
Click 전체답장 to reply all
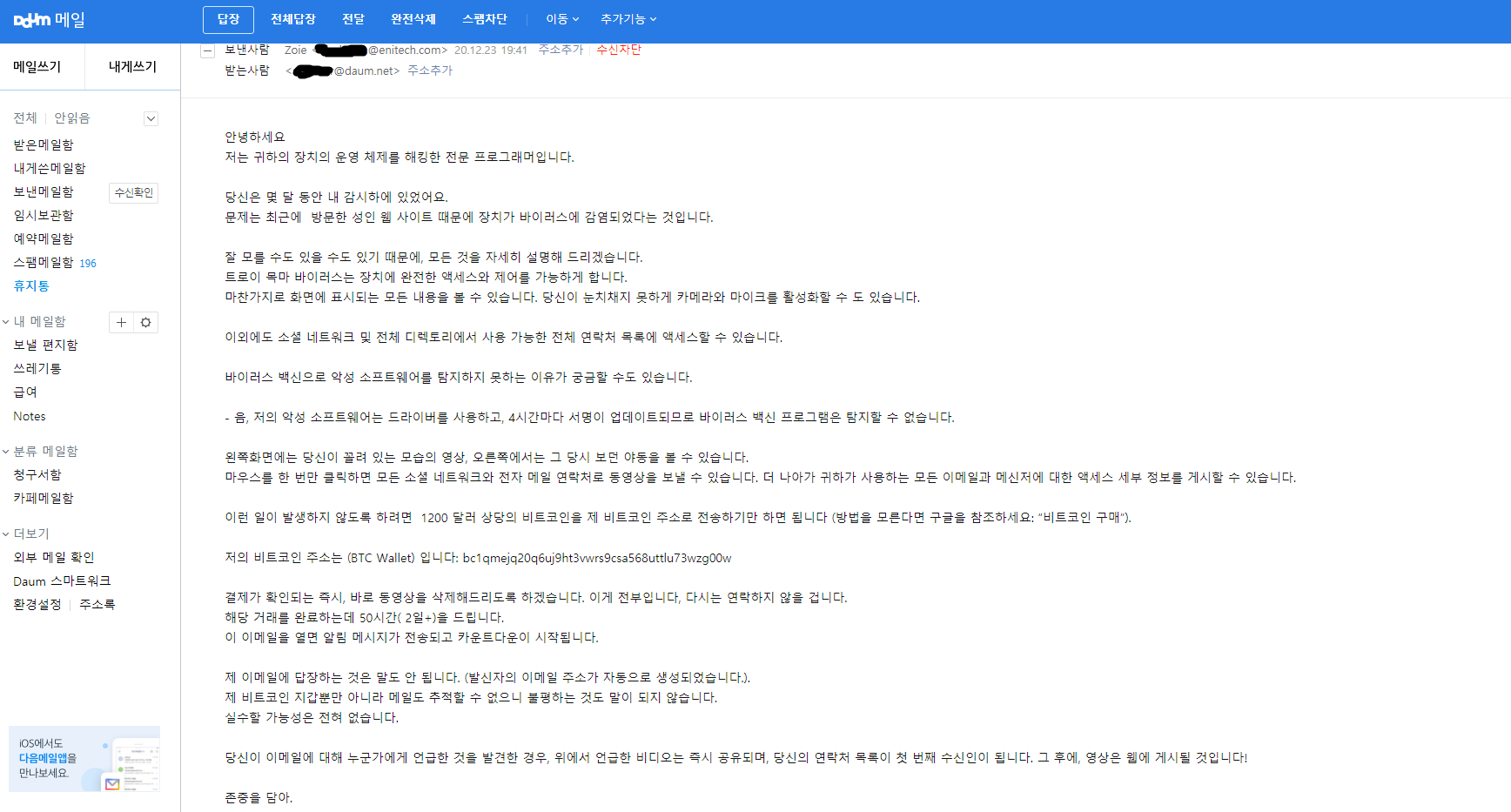point(293,19)
